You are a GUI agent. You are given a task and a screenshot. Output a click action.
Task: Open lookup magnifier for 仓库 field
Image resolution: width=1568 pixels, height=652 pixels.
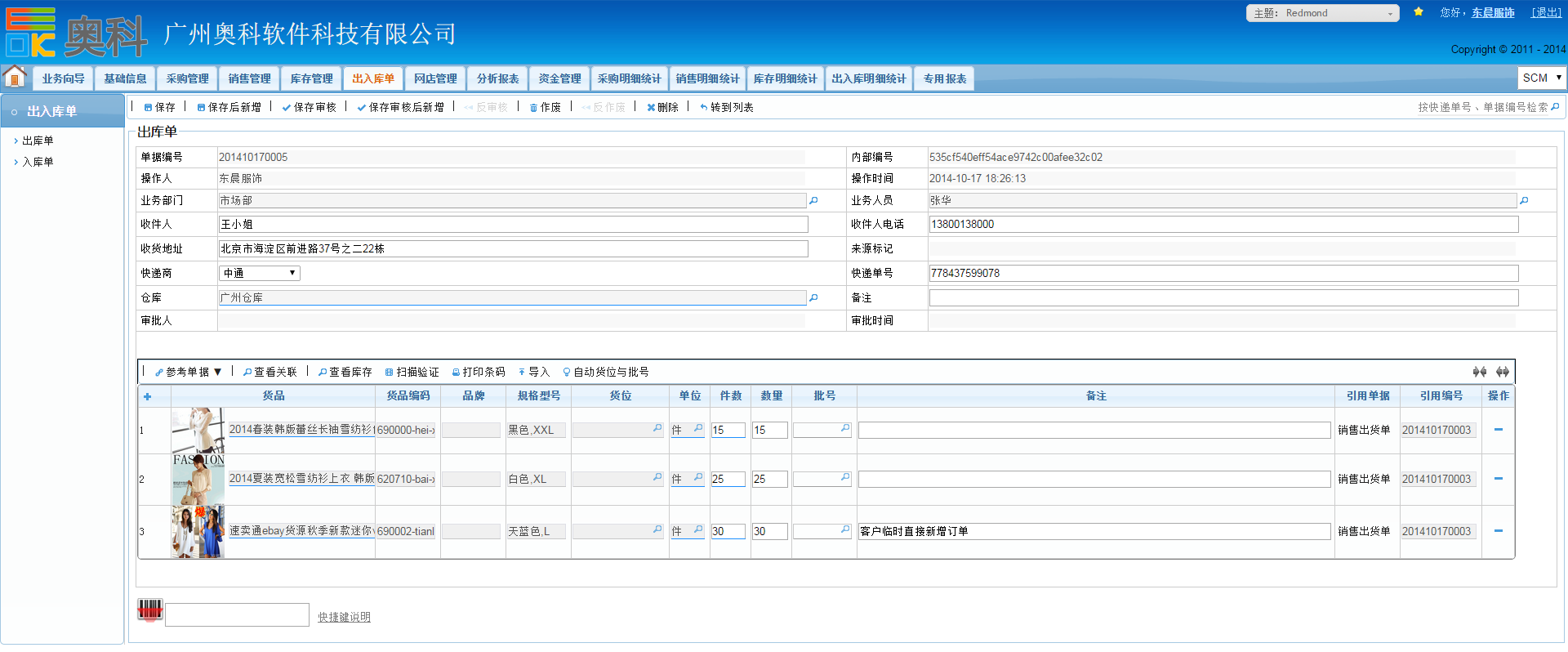[813, 298]
